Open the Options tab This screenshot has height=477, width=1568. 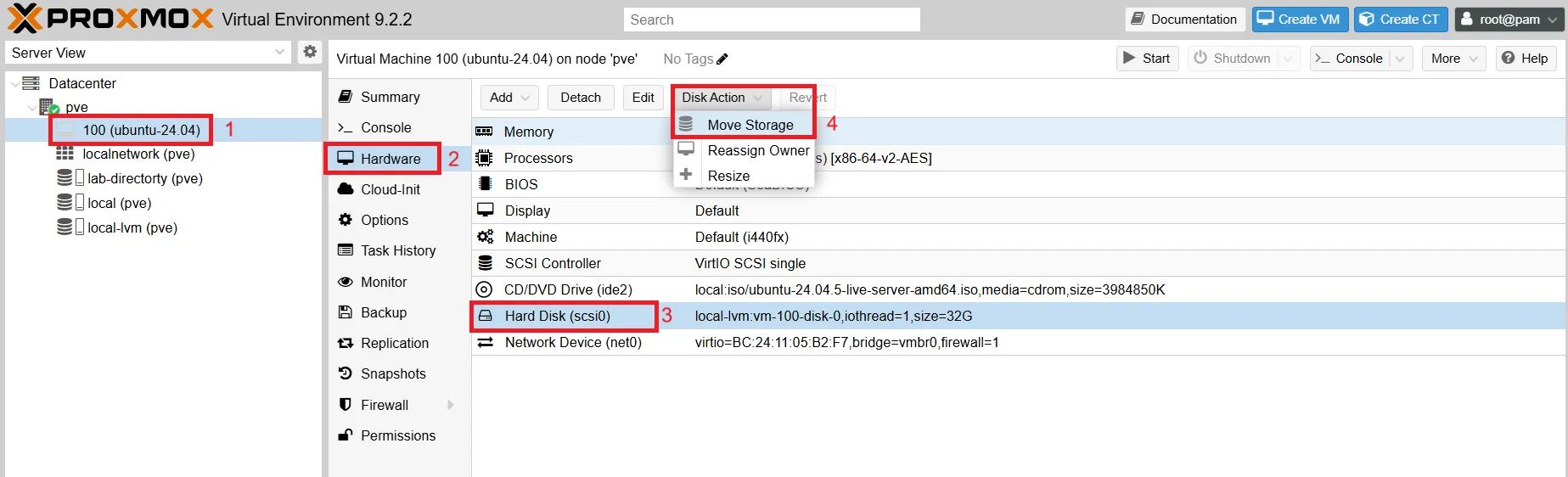pyautogui.click(x=399, y=220)
